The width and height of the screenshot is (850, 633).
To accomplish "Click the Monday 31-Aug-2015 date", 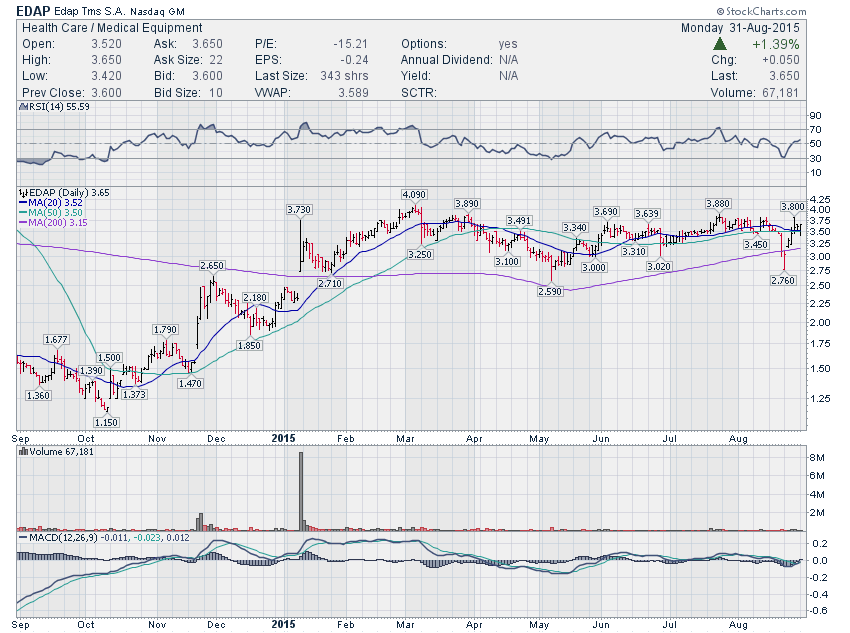I will (740, 28).
